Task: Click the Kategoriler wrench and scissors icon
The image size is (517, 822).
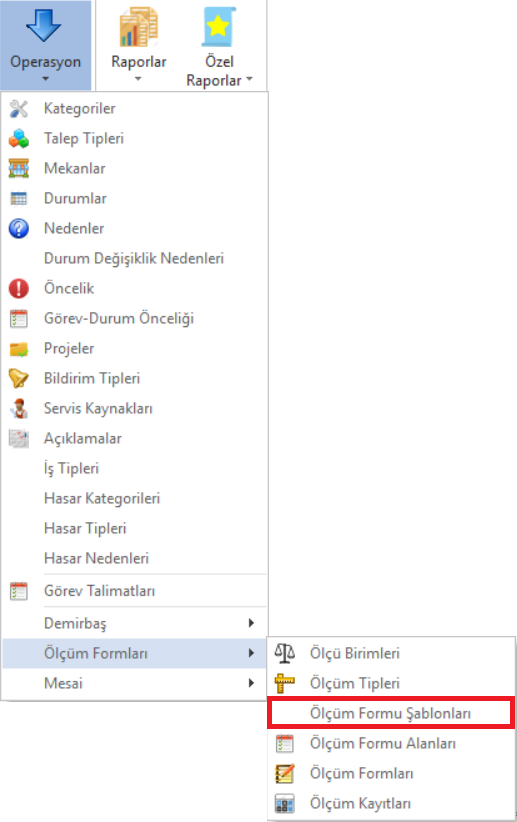Action: click(19, 109)
